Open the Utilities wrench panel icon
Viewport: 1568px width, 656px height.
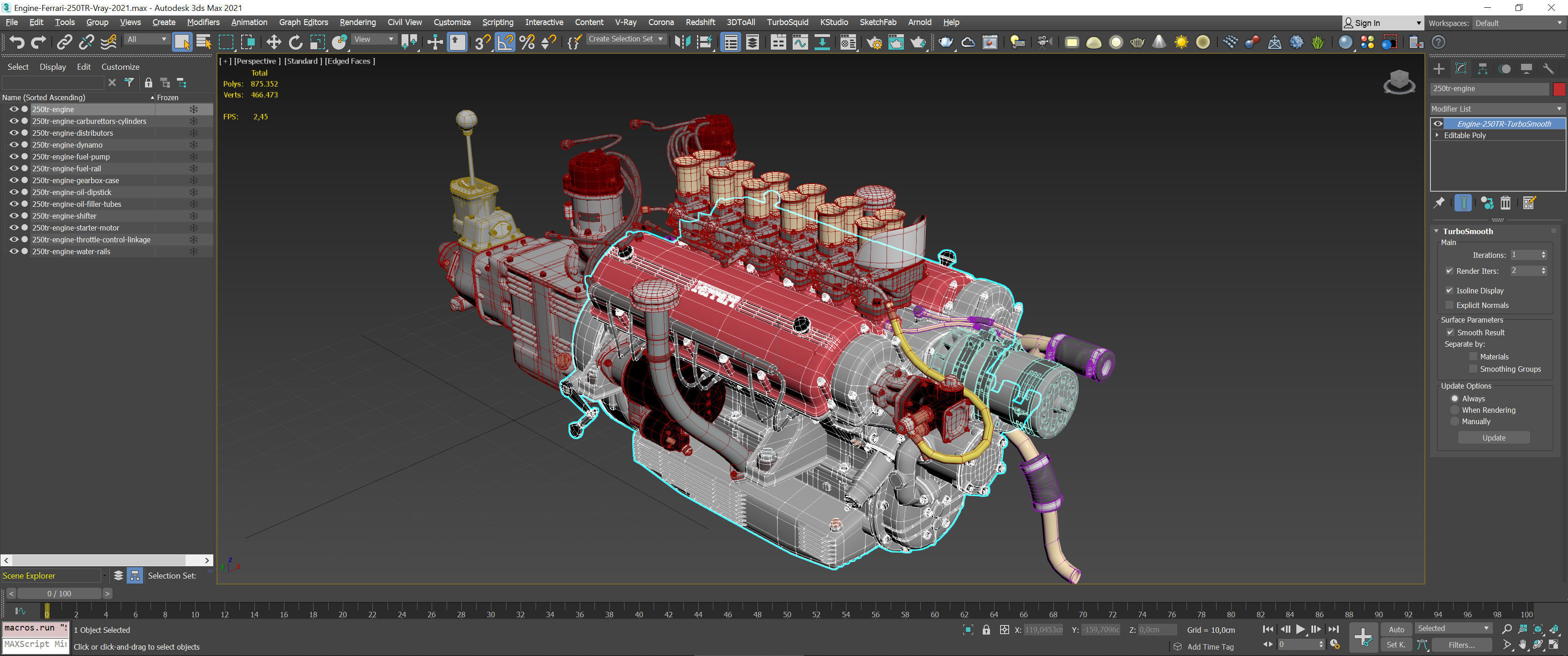[x=1548, y=69]
